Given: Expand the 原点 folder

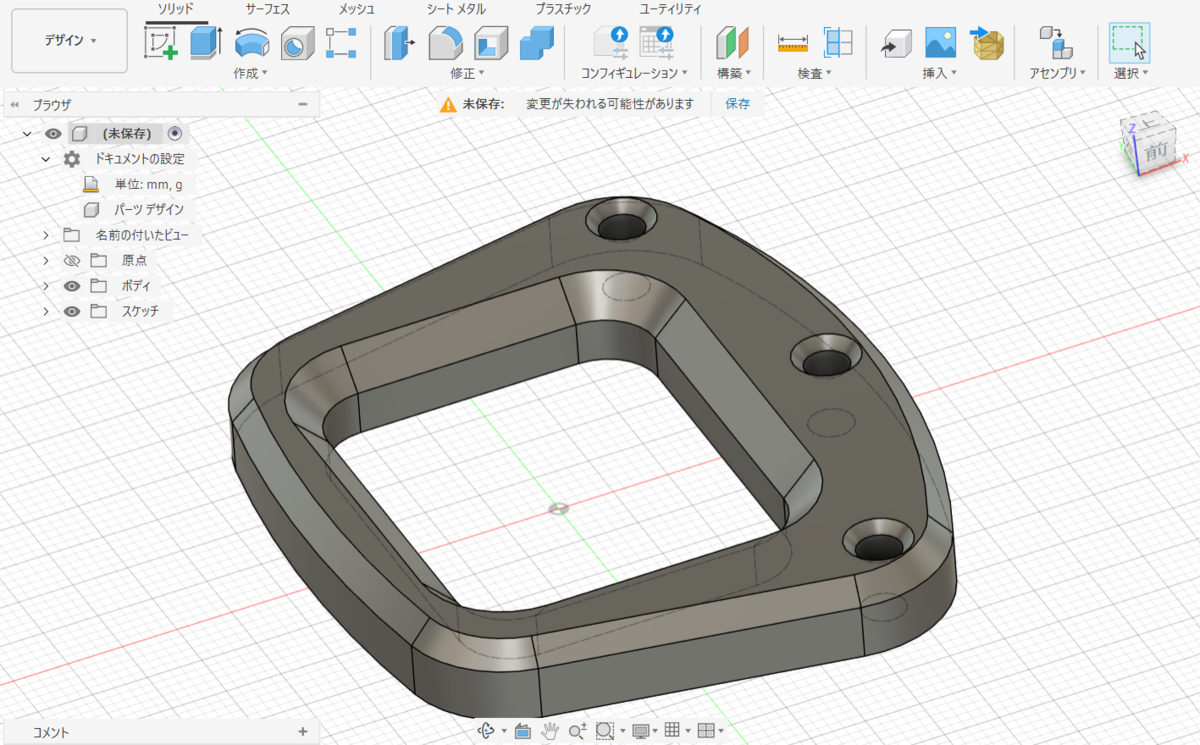Looking at the screenshot, I should [46, 260].
